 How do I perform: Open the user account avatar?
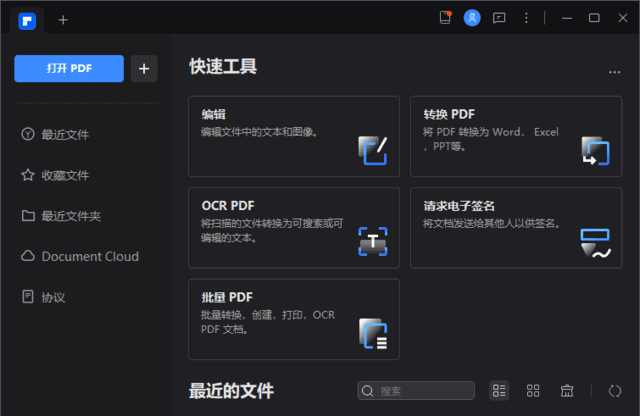pos(472,18)
